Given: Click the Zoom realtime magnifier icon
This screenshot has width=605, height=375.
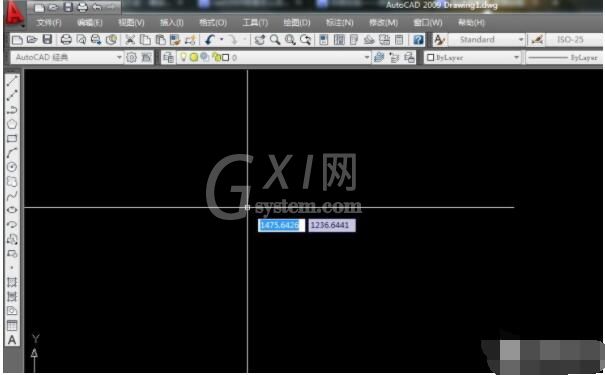Looking at the screenshot, I should [275, 40].
